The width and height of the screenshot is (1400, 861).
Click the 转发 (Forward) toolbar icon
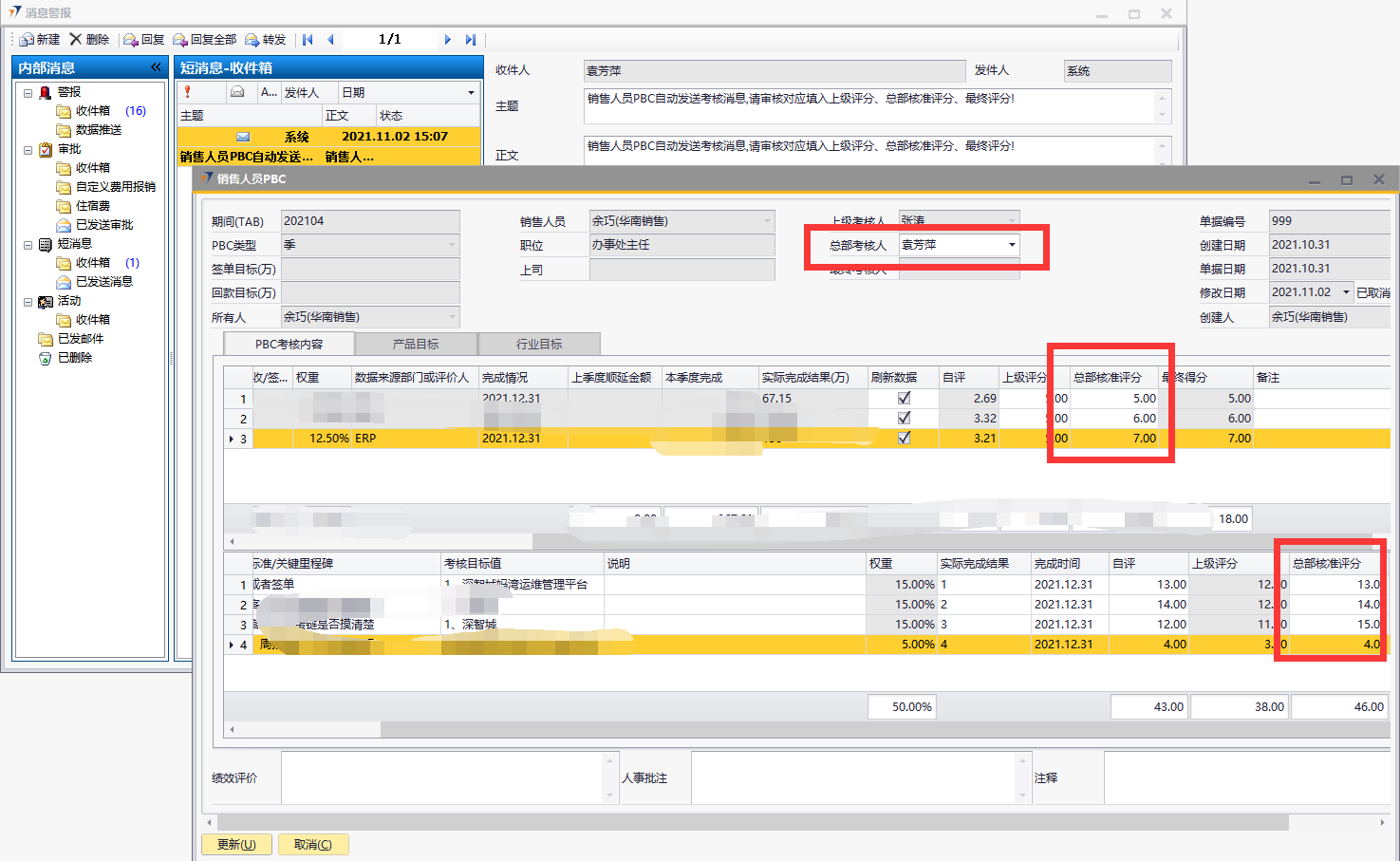(252, 40)
